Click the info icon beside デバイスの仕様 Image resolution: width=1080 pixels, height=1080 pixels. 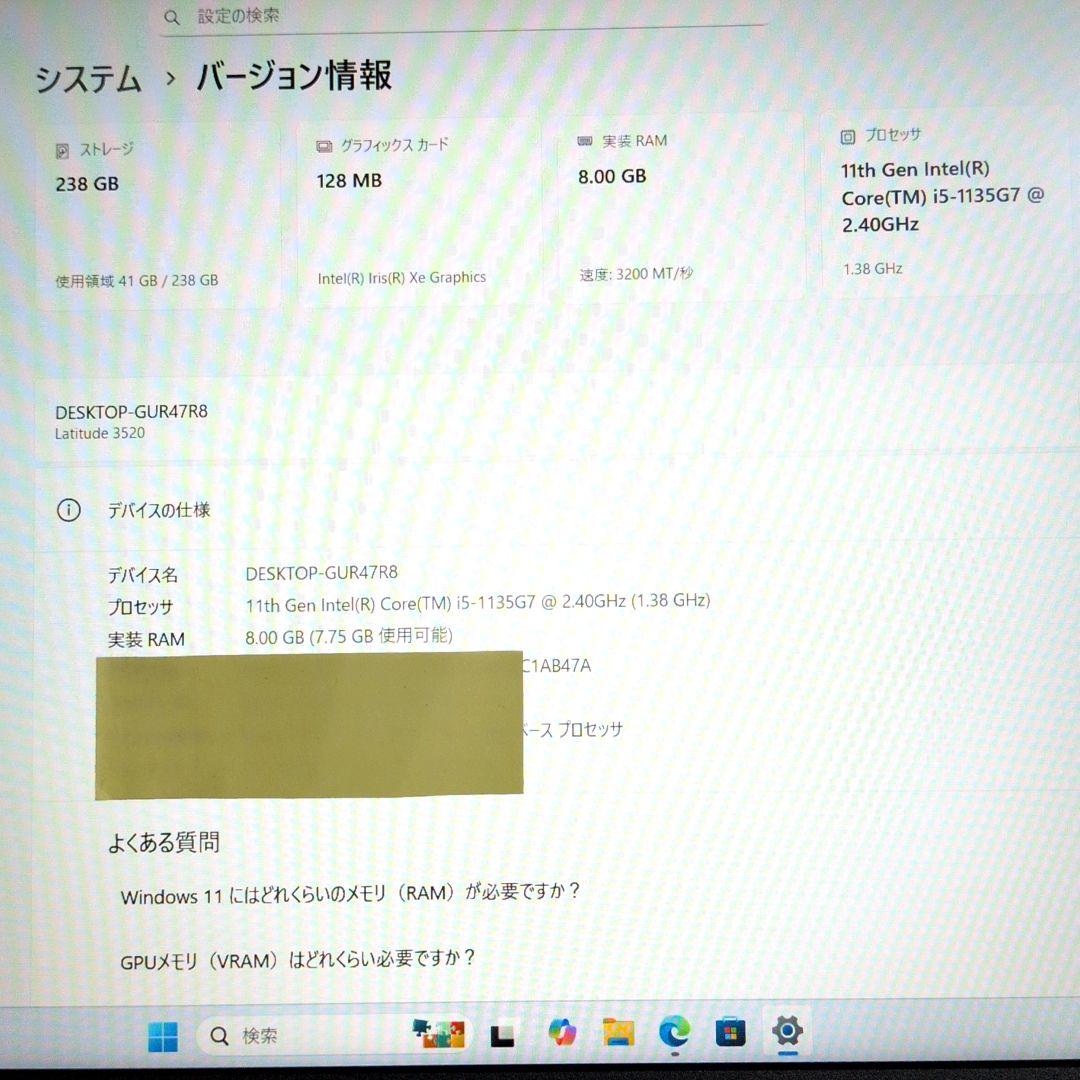tap(68, 510)
